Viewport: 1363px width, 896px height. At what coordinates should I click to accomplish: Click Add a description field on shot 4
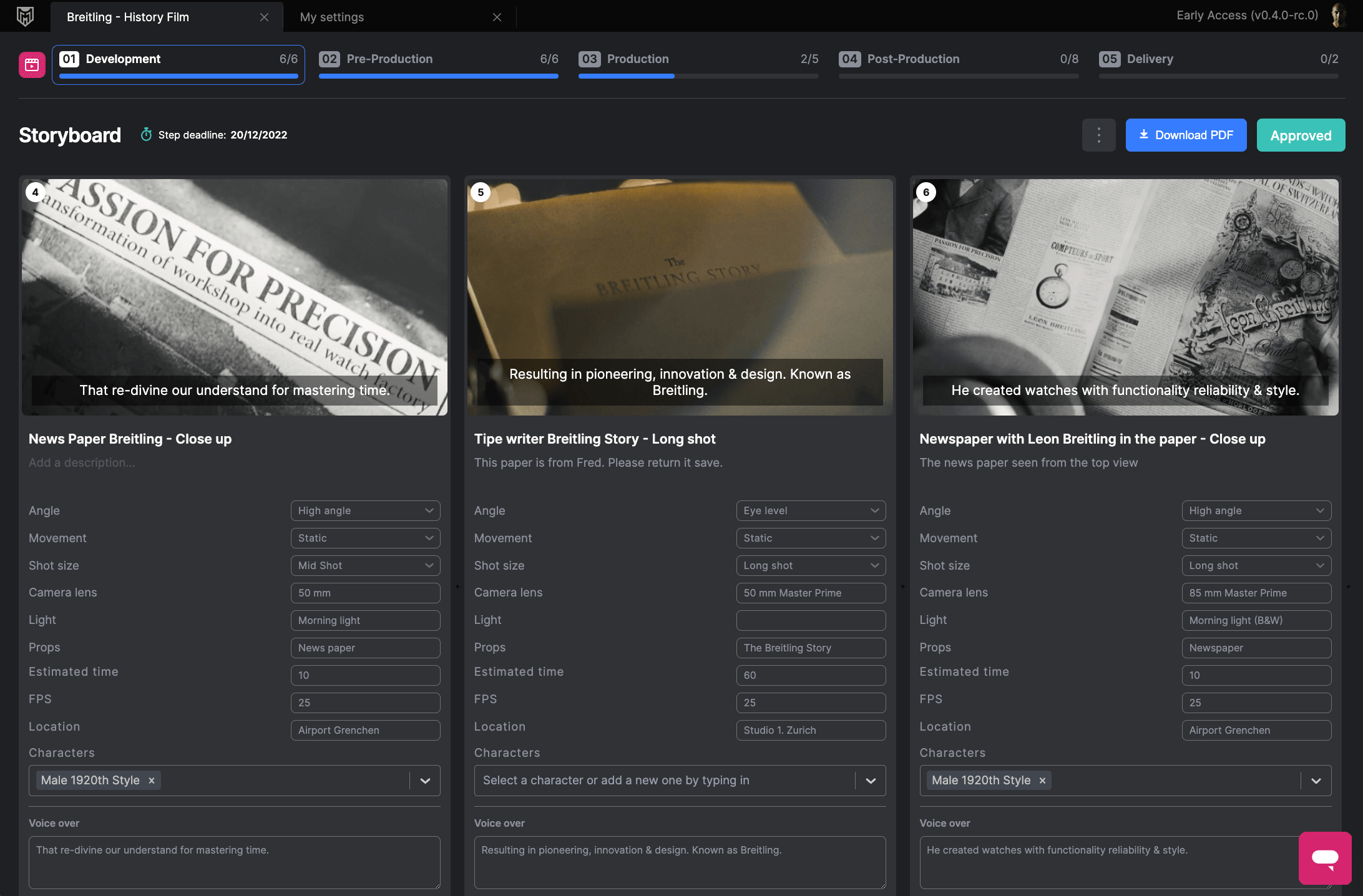click(82, 462)
